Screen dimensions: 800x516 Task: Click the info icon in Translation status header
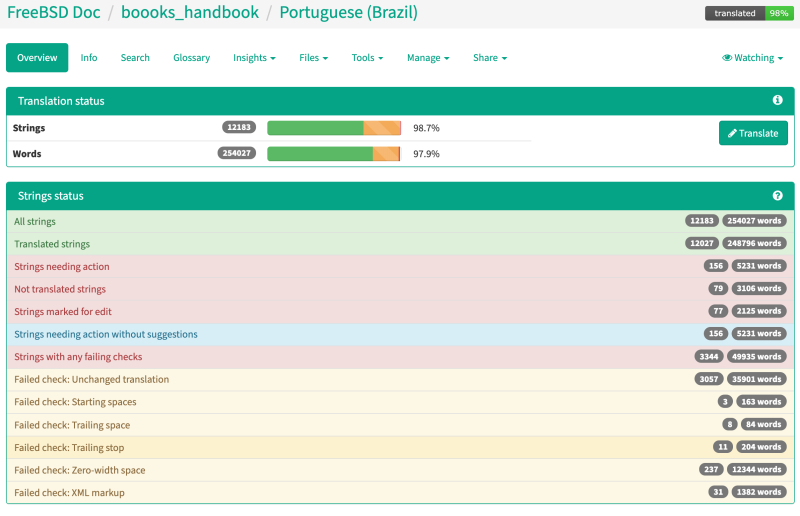pyautogui.click(x=777, y=100)
